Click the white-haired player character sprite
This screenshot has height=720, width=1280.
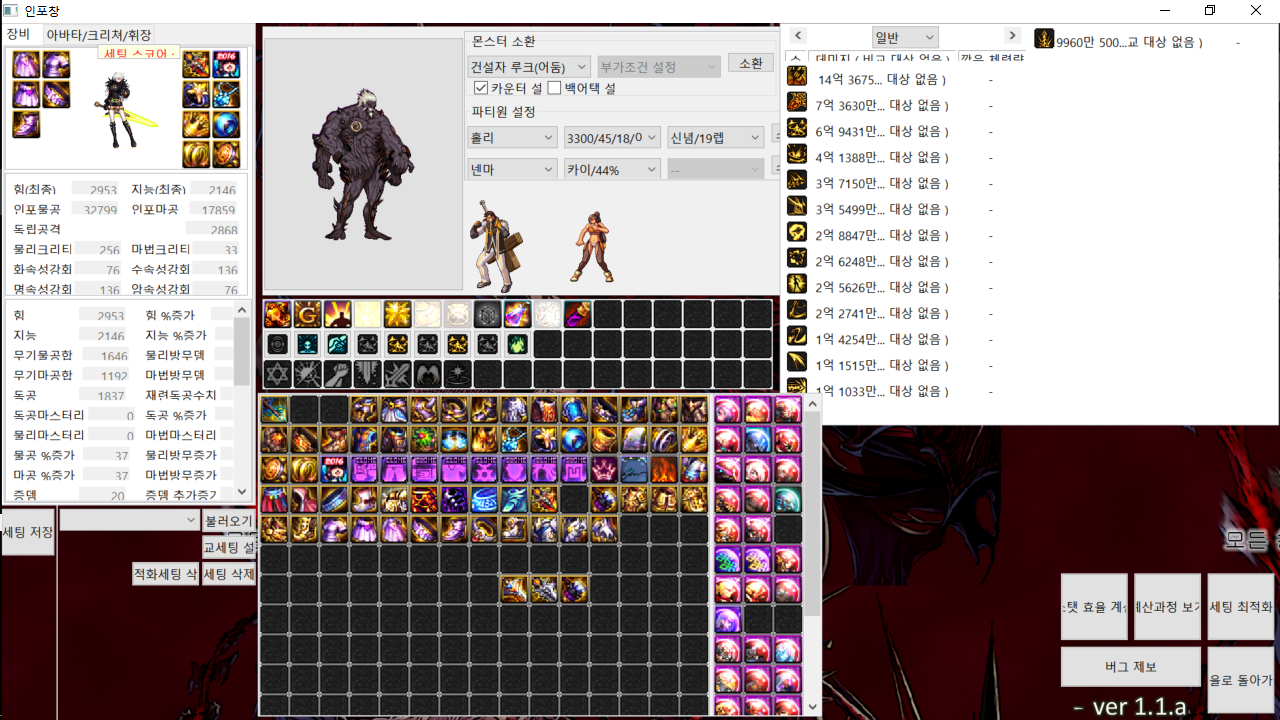click(125, 110)
